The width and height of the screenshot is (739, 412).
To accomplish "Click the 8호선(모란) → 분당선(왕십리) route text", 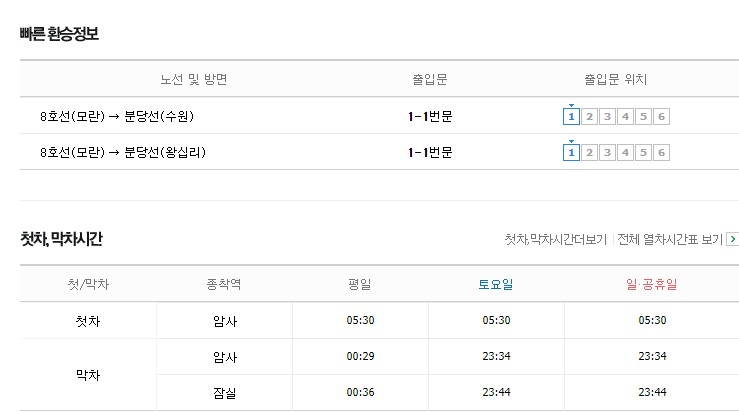I will 123,152.
